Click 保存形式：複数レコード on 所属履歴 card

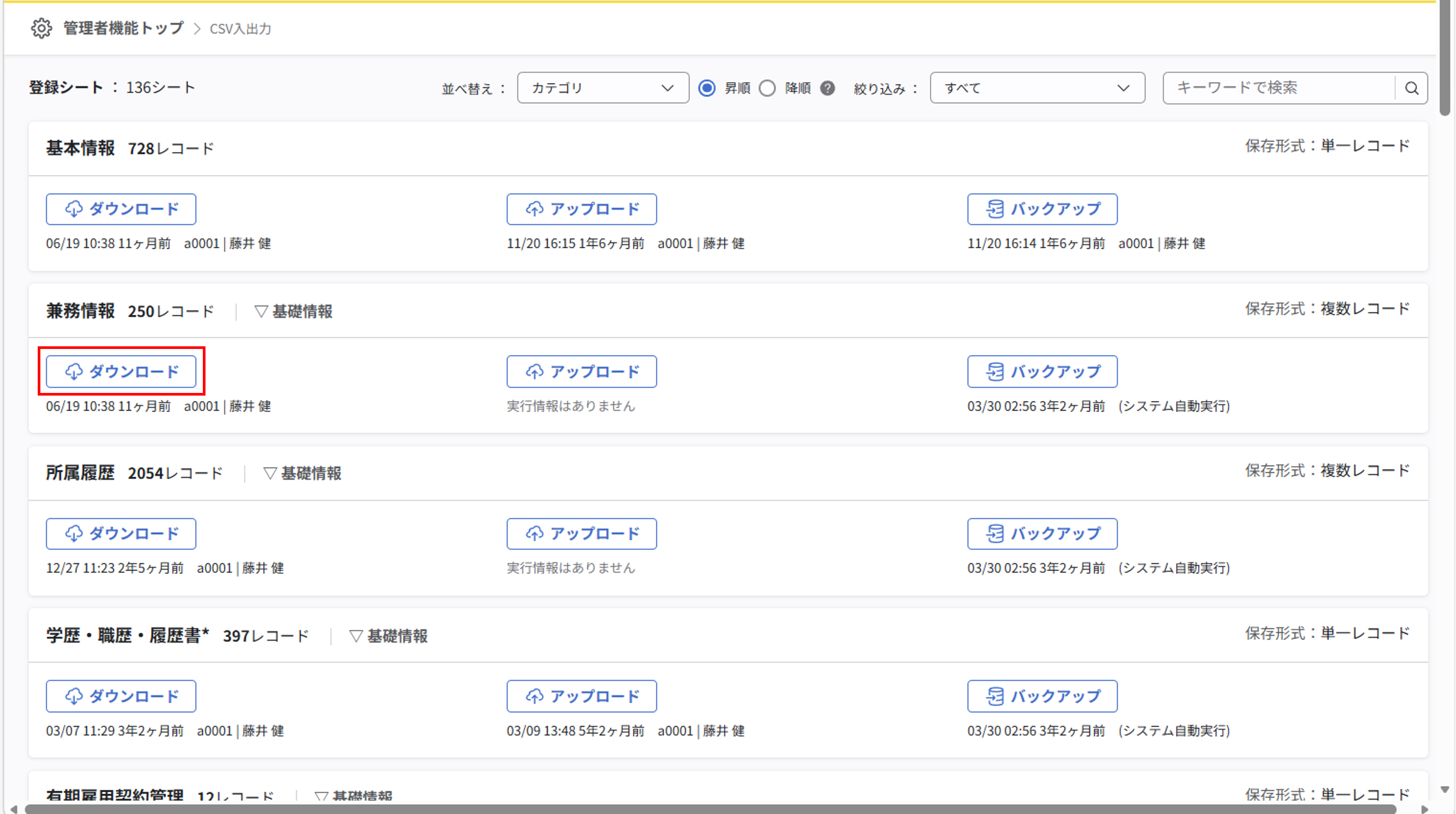pyautogui.click(x=1327, y=471)
